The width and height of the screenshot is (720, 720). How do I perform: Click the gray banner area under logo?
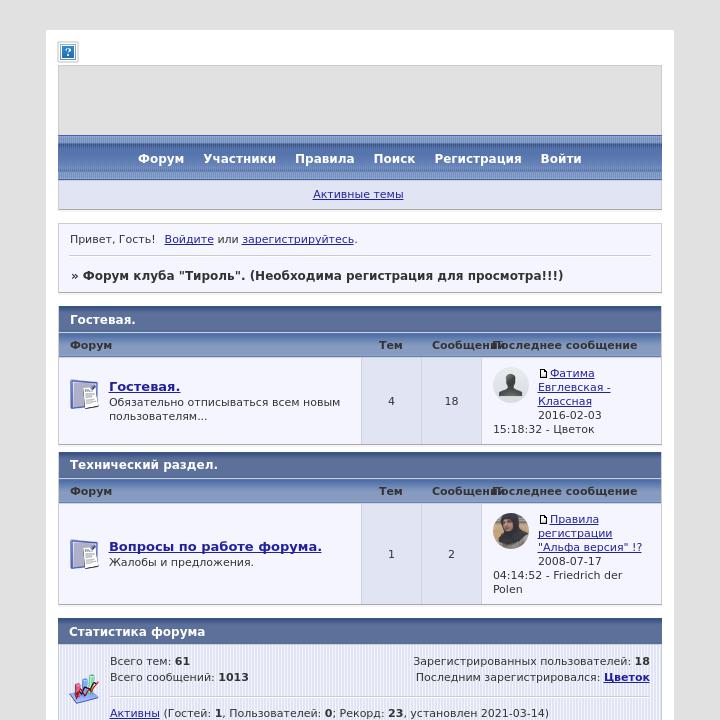point(360,100)
